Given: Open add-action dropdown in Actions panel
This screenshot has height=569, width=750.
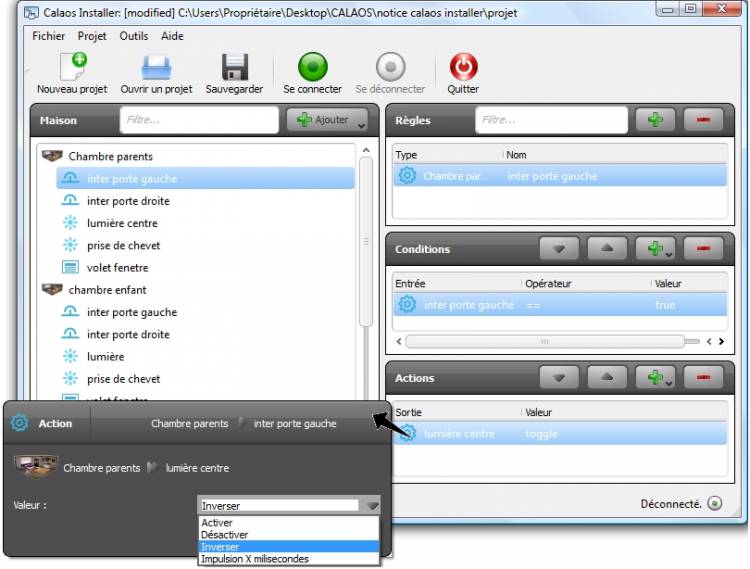Looking at the screenshot, I should pos(656,377).
